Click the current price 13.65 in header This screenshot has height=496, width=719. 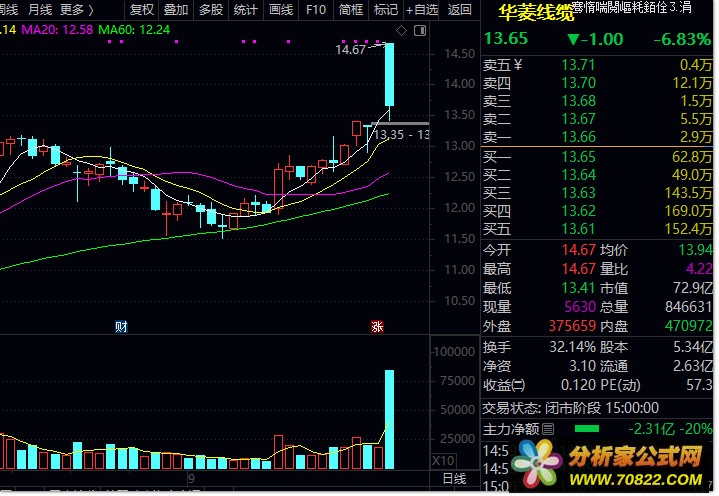pyautogui.click(x=506, y=39)
